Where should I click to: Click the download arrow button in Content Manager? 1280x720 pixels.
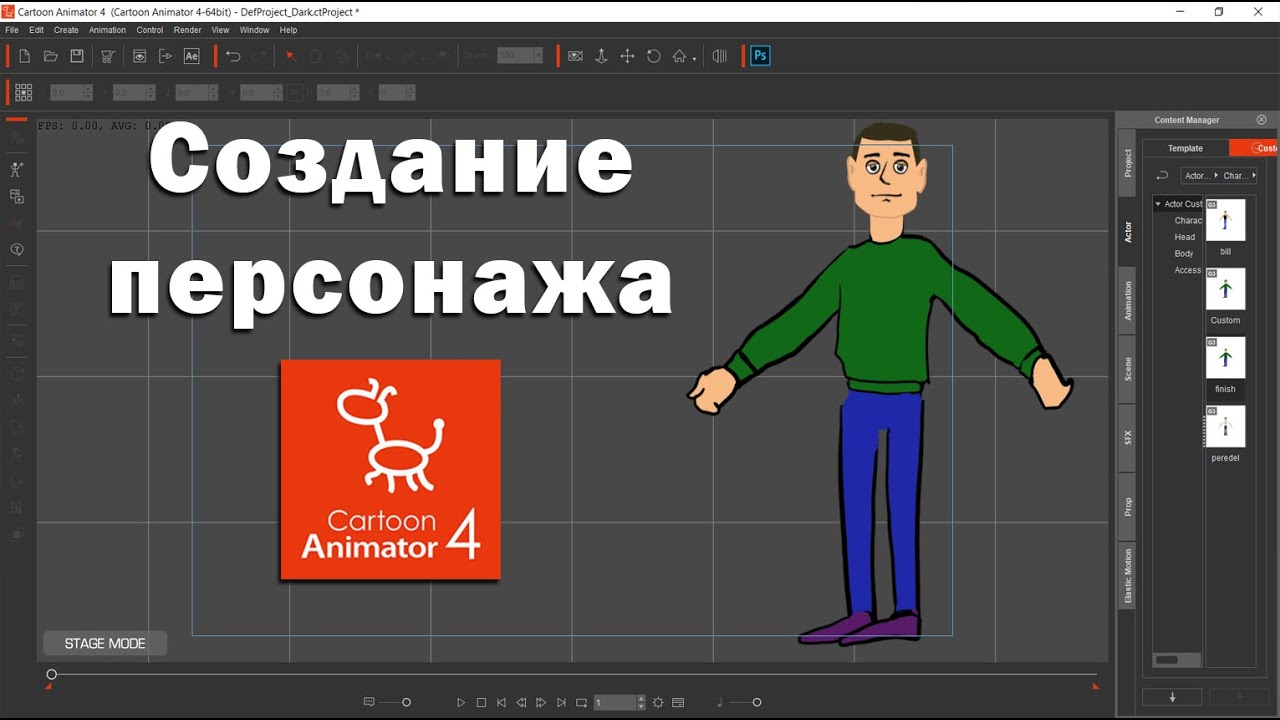click(x=1173, y=697)
